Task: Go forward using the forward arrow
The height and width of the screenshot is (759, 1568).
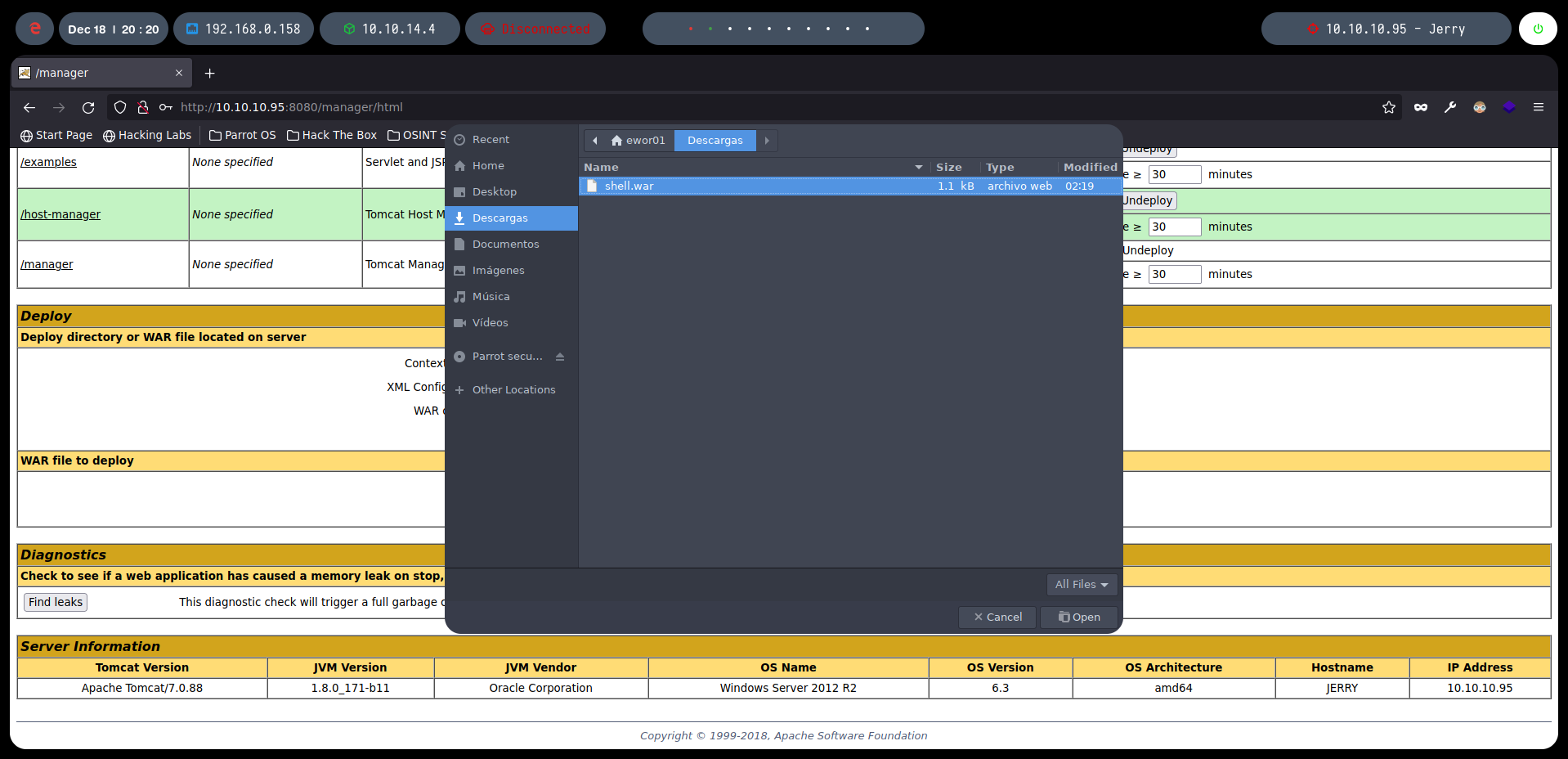Action: coord(59,107)
